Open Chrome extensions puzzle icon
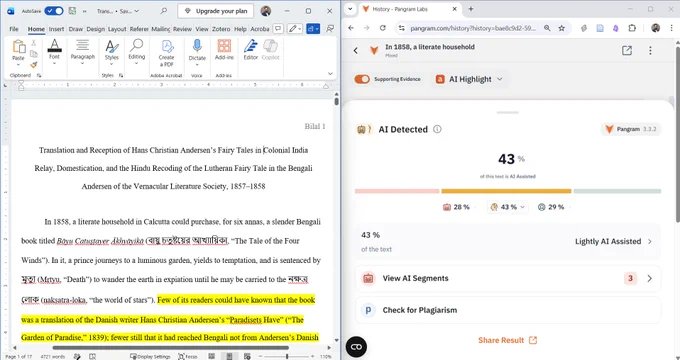 tap(632, 28)
